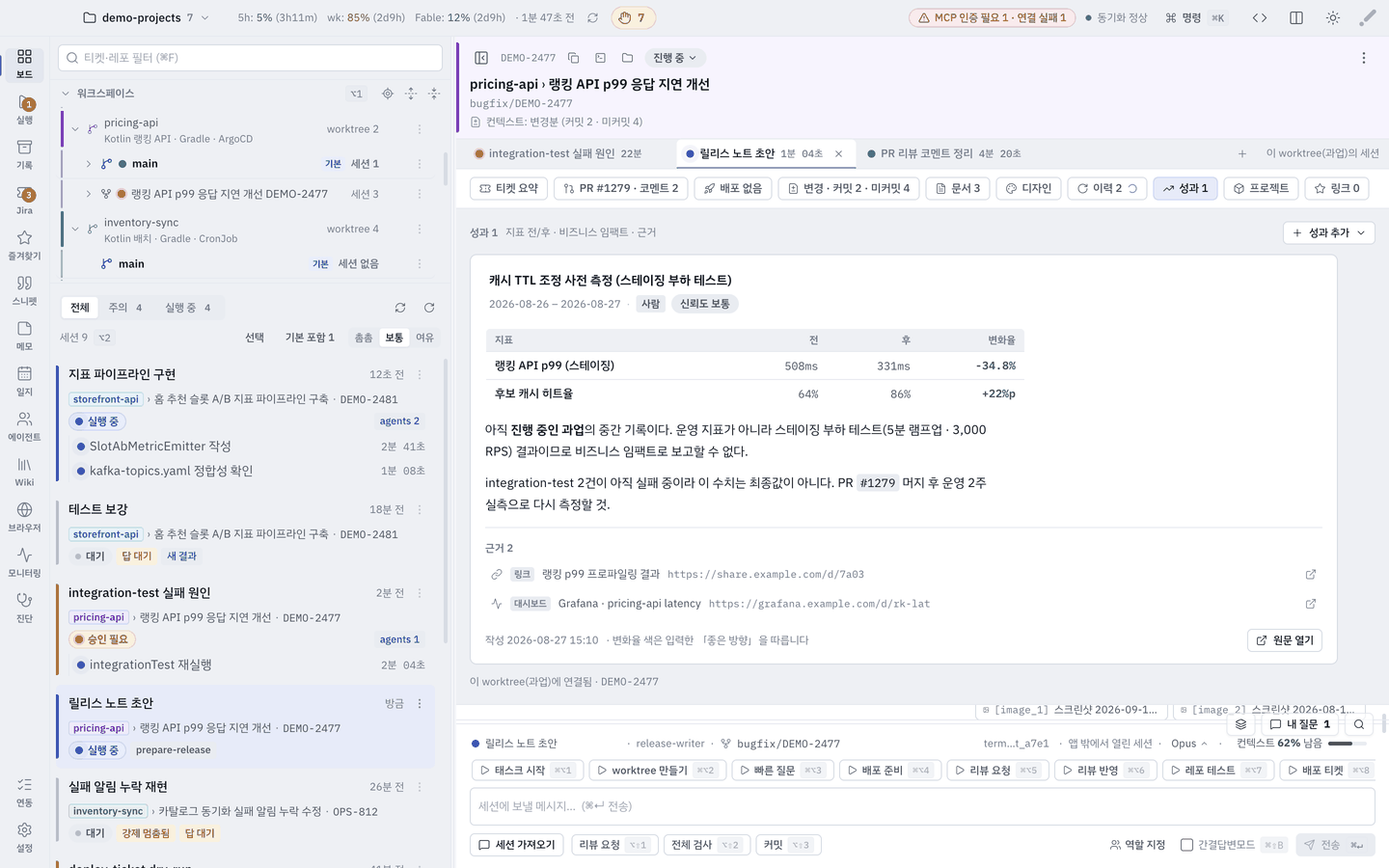Open the demo-projects project dropdown
Image resolution: width=1389 pixels, height=868 pixels.
click(x=147, y=17)
